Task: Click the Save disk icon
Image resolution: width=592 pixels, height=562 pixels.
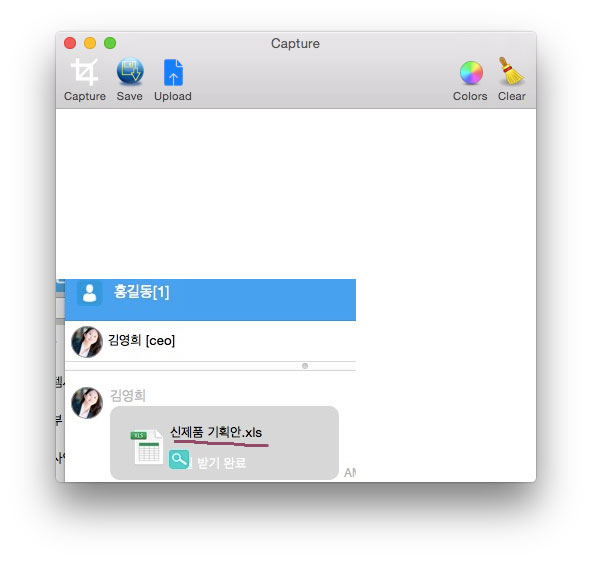Action: (130, 71)
